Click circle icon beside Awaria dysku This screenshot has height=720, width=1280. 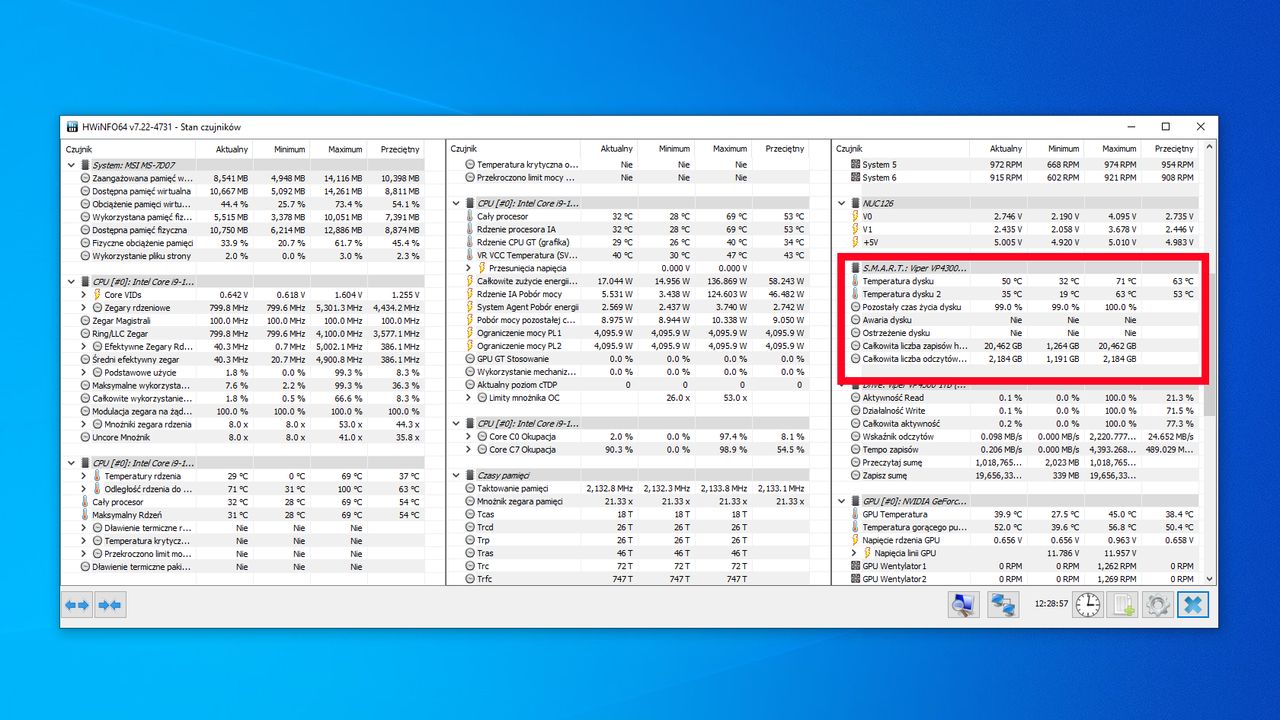click(x=855, y=320)
